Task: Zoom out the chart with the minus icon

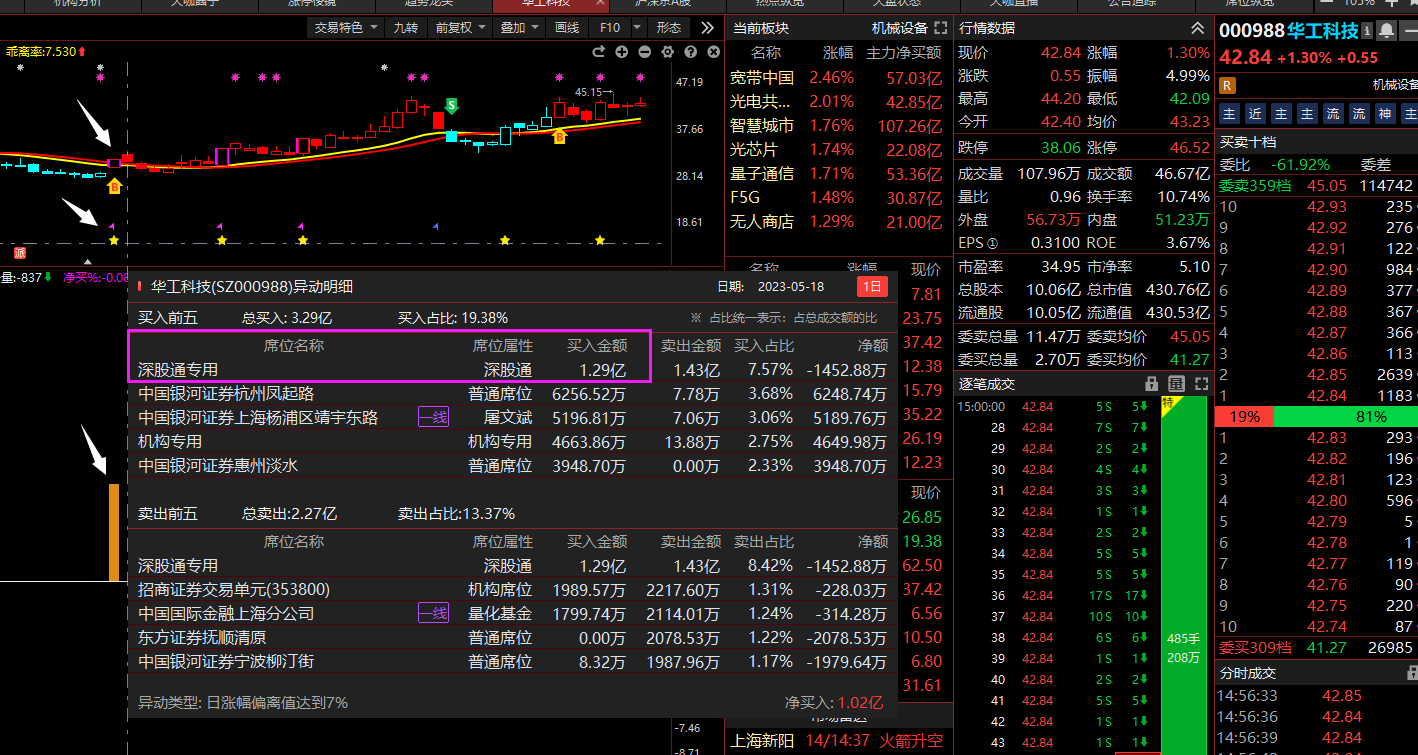Action: (644, 51)
